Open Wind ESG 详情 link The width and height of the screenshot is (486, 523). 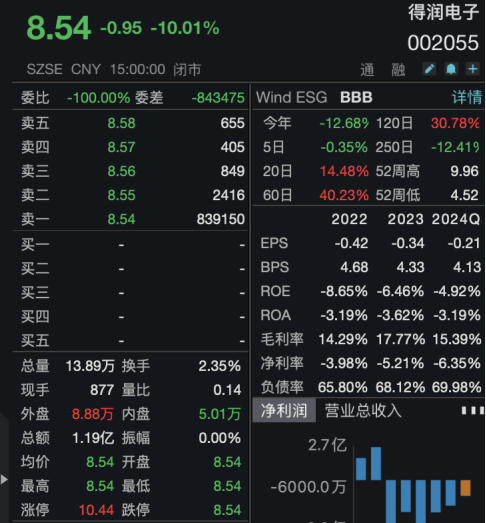(467, 97)
